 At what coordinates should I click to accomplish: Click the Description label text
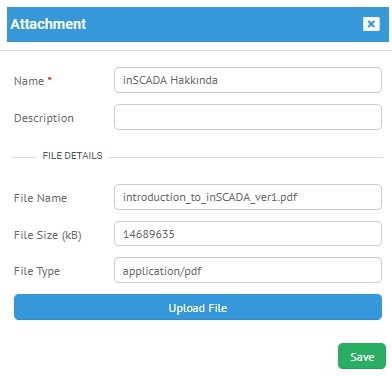(x=44, y=118)
